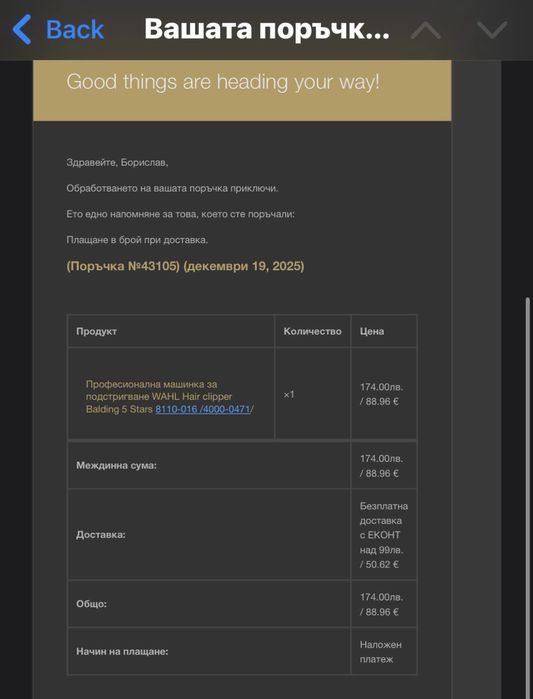Go to next email with down arrow
Screen dimensions: 533x699
coord(492,30)
